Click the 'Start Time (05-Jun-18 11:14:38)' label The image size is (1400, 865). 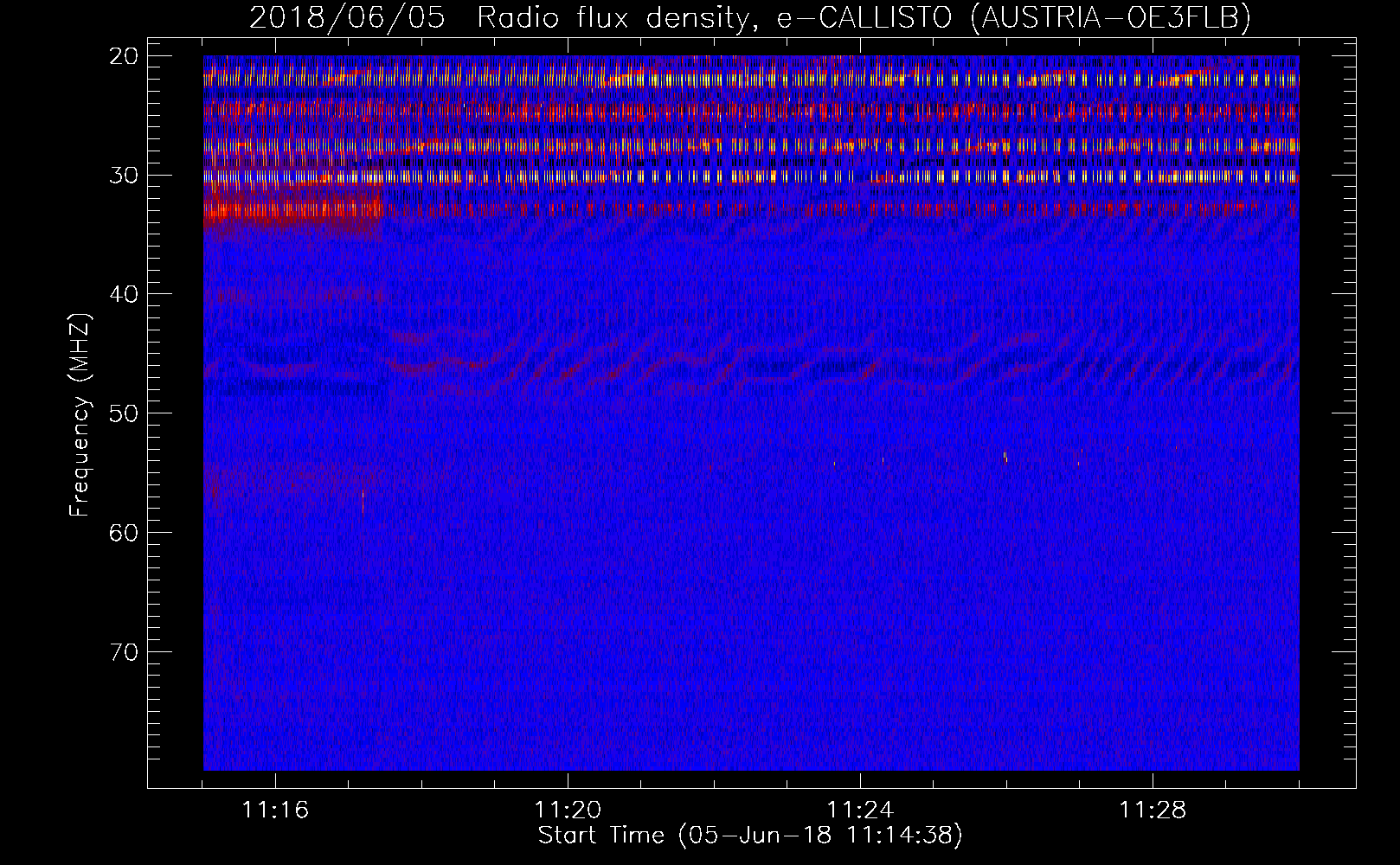[x=750, y=836]
